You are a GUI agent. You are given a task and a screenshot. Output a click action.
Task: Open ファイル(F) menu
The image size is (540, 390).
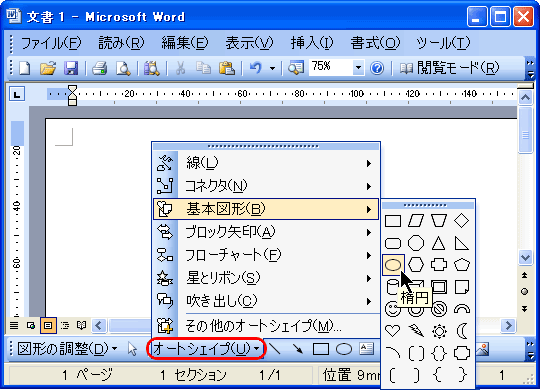pos(51,43)
